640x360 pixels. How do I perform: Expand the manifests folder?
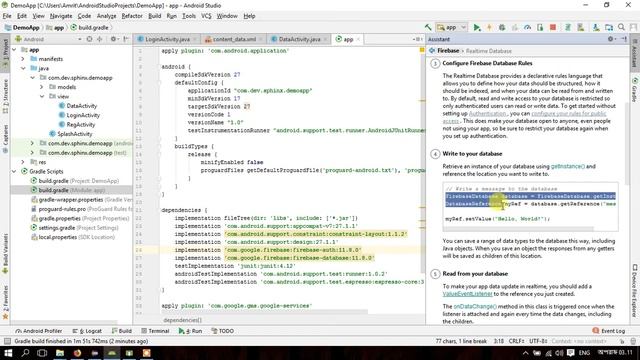click(x=23, y=59)
